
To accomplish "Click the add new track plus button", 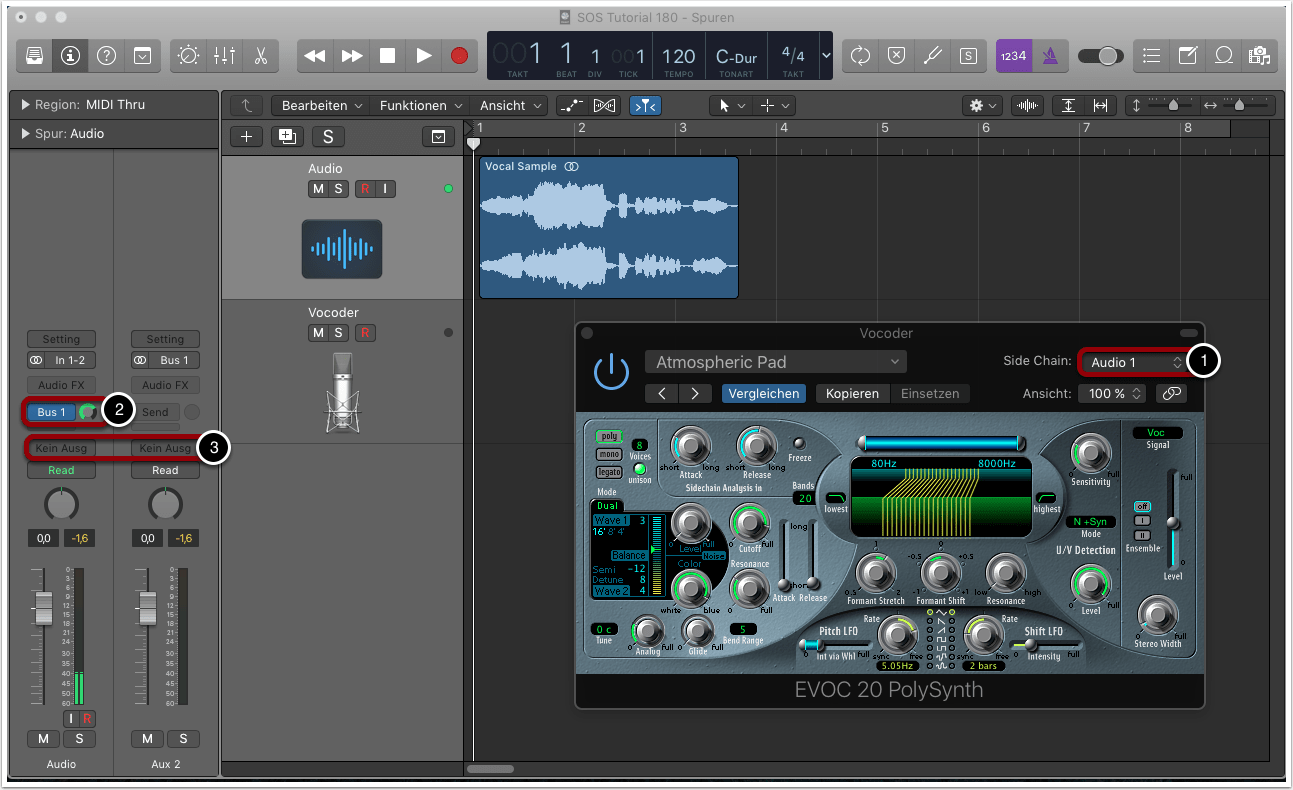I will pyautogui.click(x=246, y=137).
